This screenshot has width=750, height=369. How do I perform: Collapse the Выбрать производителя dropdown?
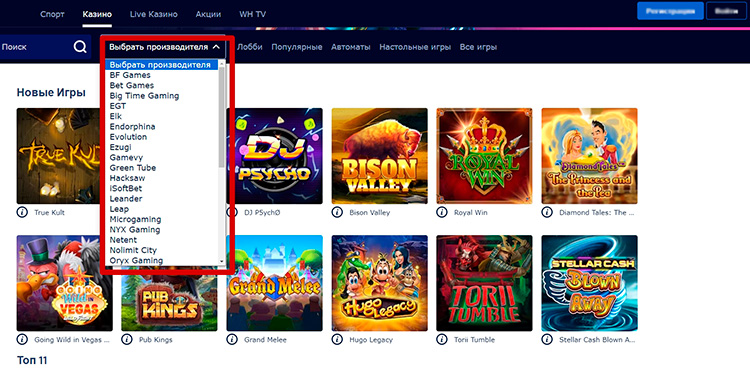coord(165,47)
